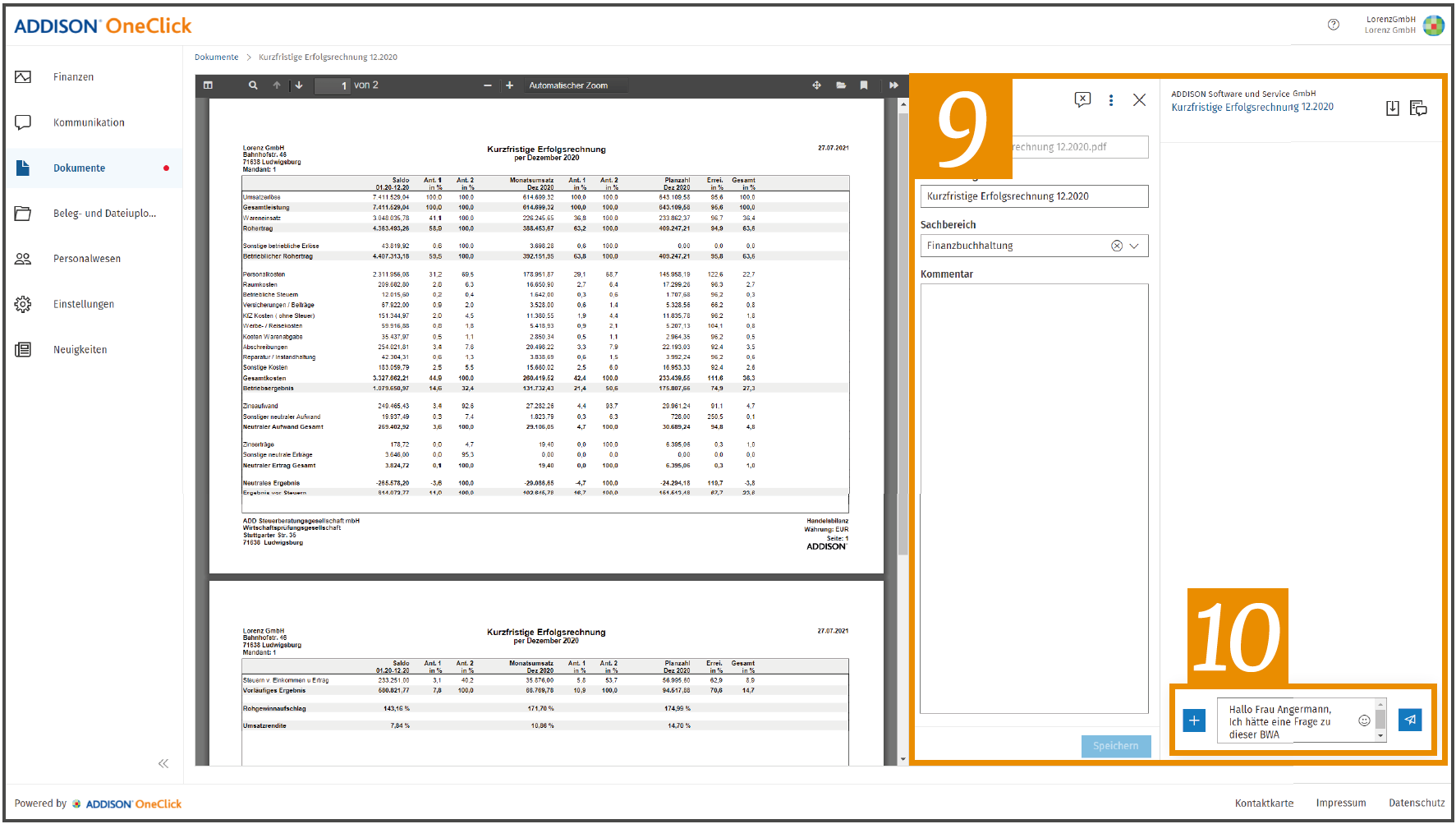Open the PDF search magnifier
The image size is (1456, 824).
pos(253,85)
